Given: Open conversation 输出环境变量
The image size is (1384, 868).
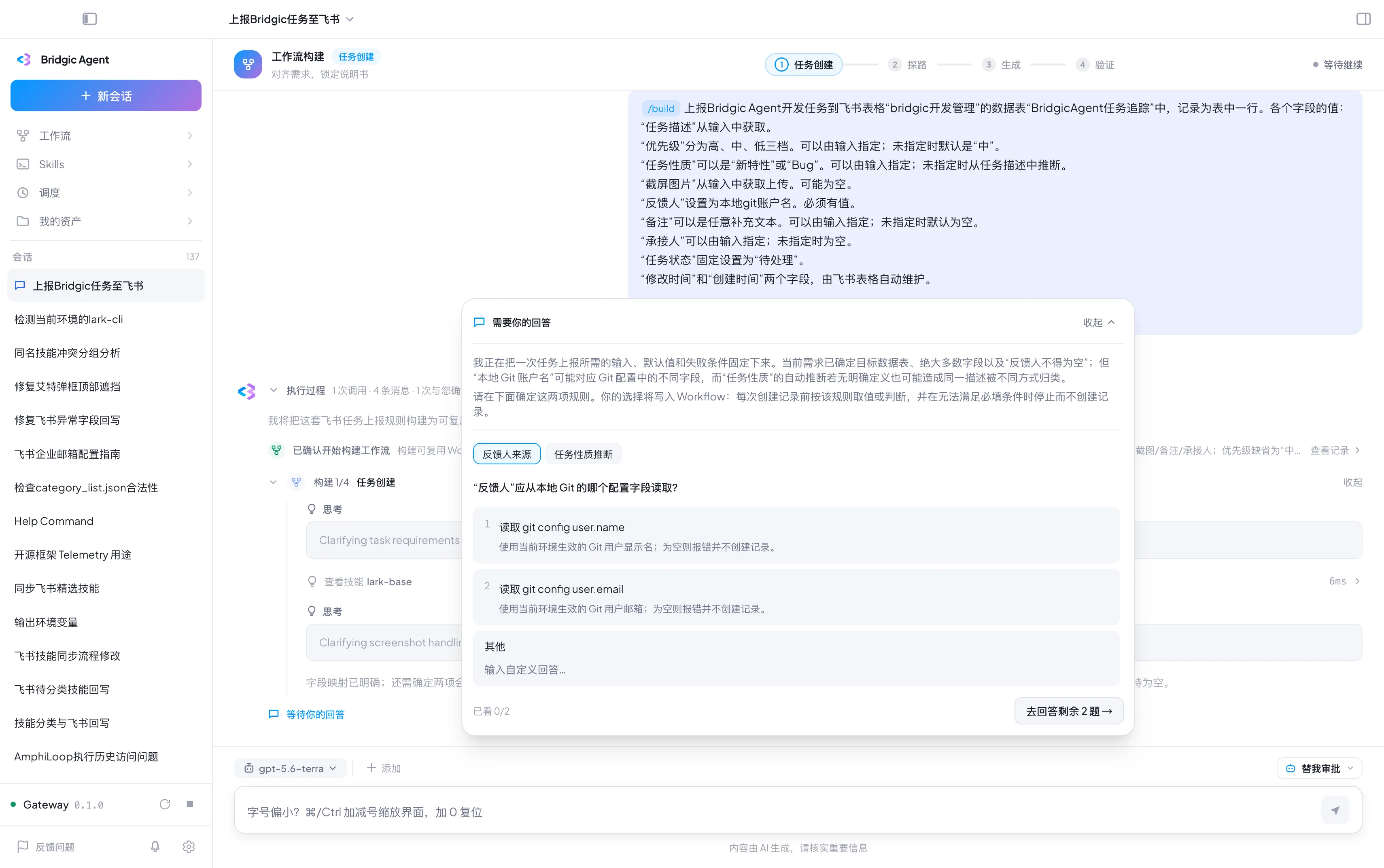Looking at the screenshot, I should pyautogui.click(x=106, y=622).
